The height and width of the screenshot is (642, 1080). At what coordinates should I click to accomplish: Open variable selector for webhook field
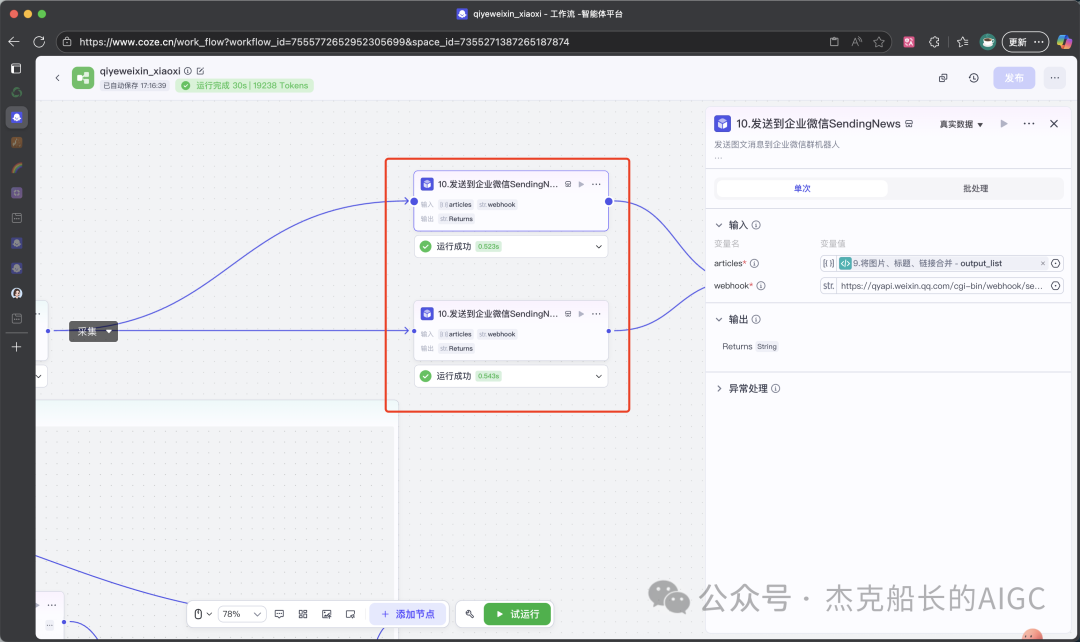(x=1055, y=286)
